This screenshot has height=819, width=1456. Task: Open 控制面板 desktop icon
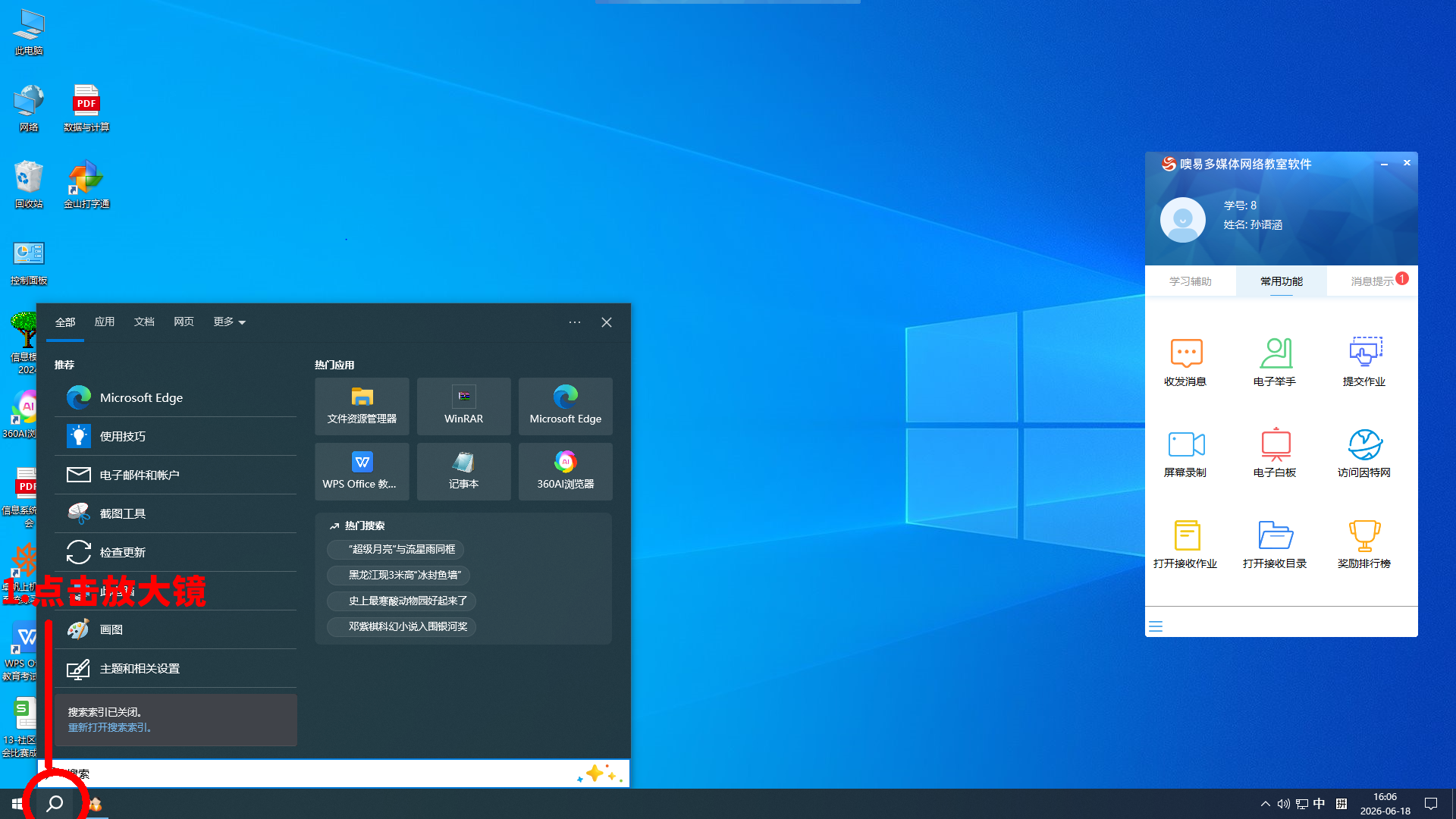29,262
